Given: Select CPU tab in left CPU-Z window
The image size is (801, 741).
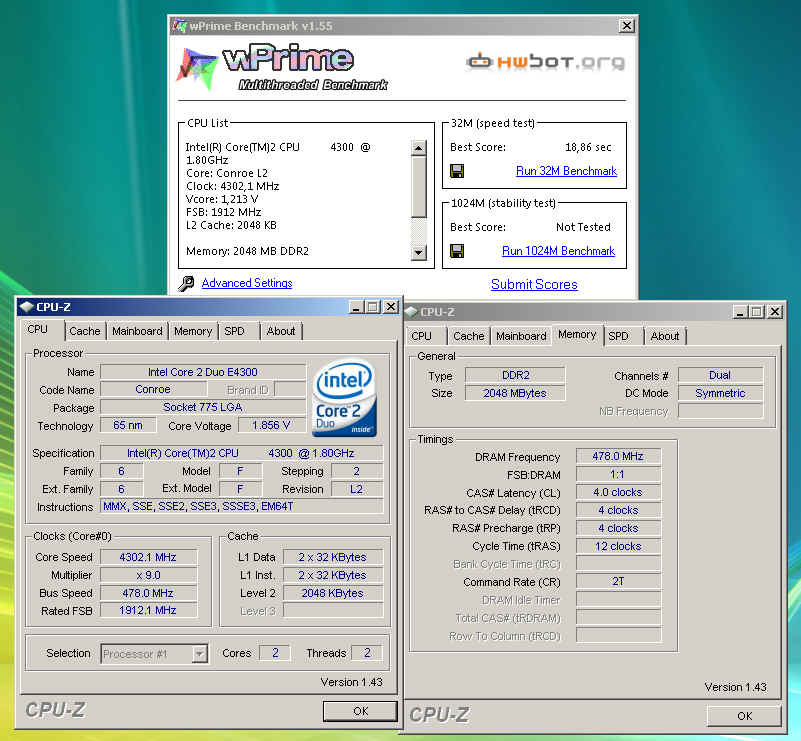Looking at the screenshot, I should click(x=38, y=329).
